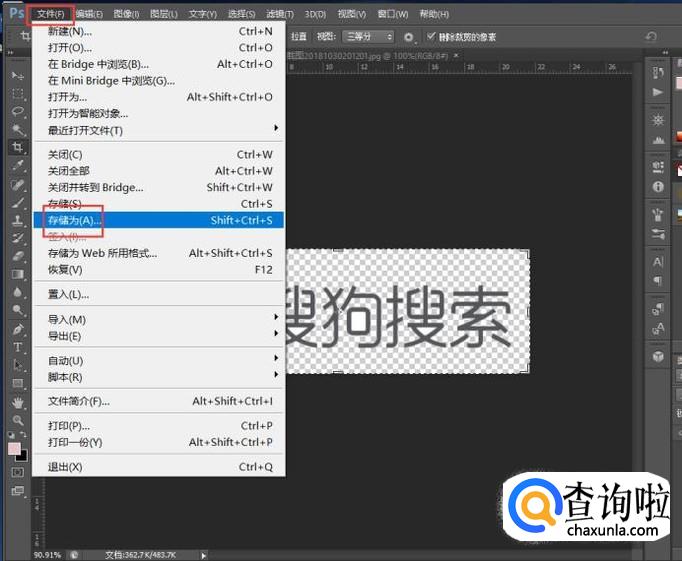Open the Info panel icon
682x561 pixels.
pos(658,187)
